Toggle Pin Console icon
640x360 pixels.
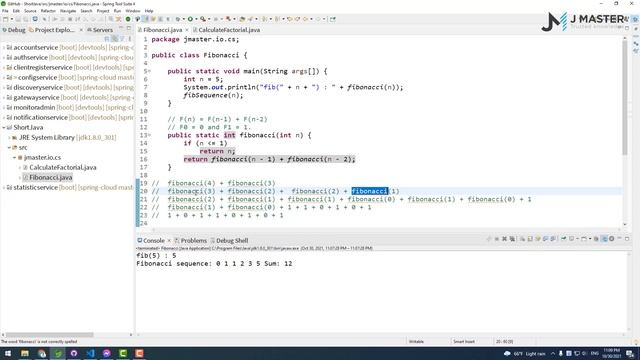click(563, 239)
